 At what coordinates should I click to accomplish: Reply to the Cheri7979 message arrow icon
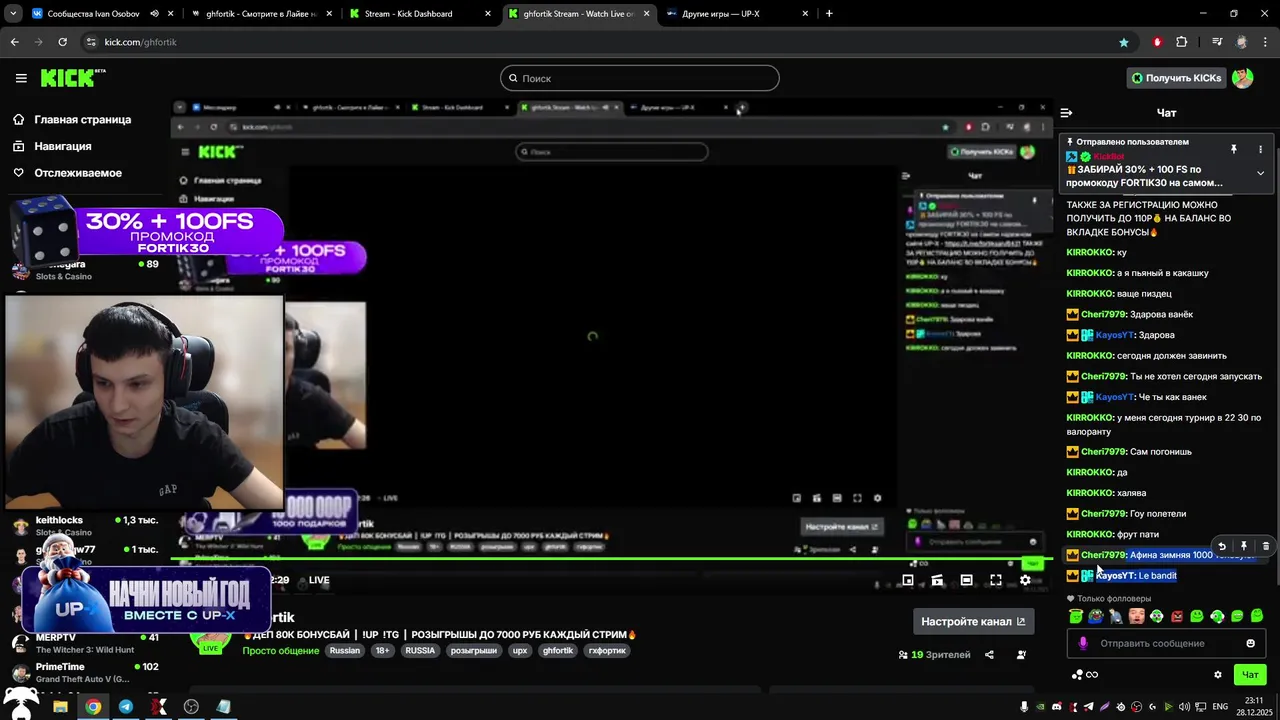(1221, 546)
